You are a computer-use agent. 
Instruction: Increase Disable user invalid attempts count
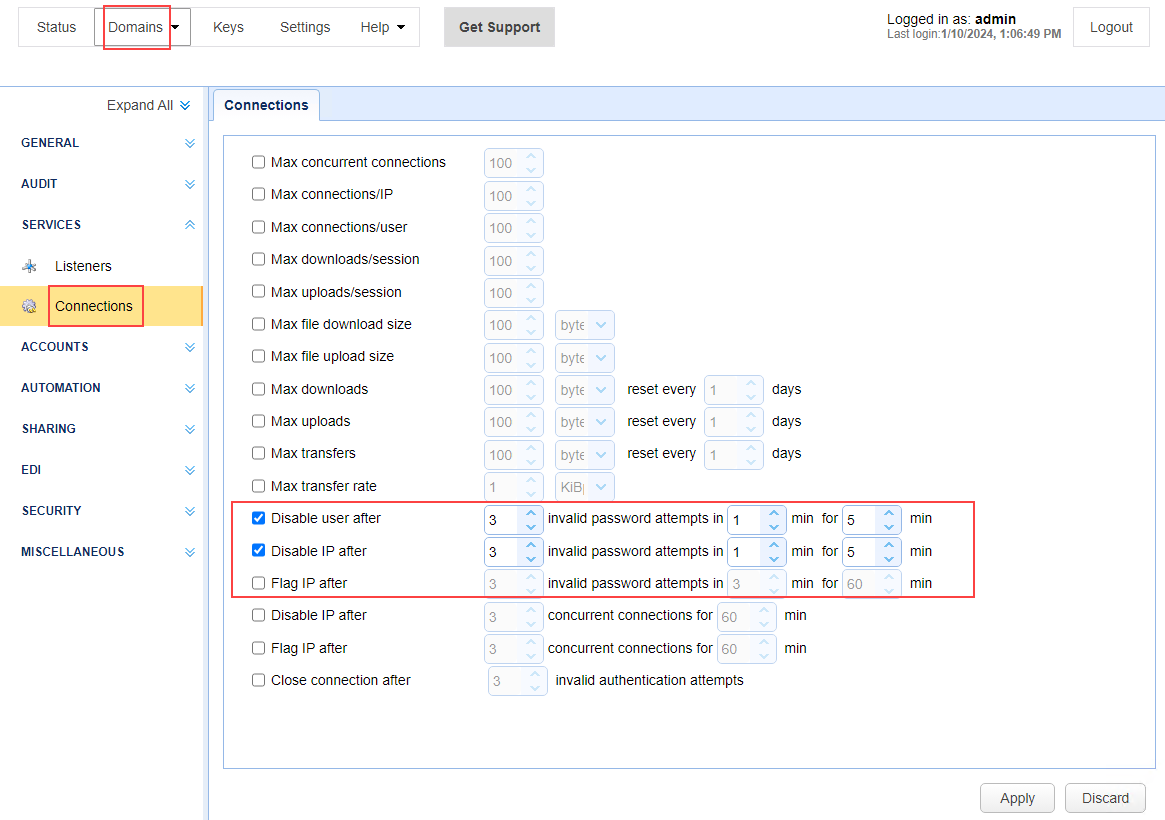click(530, 513)
